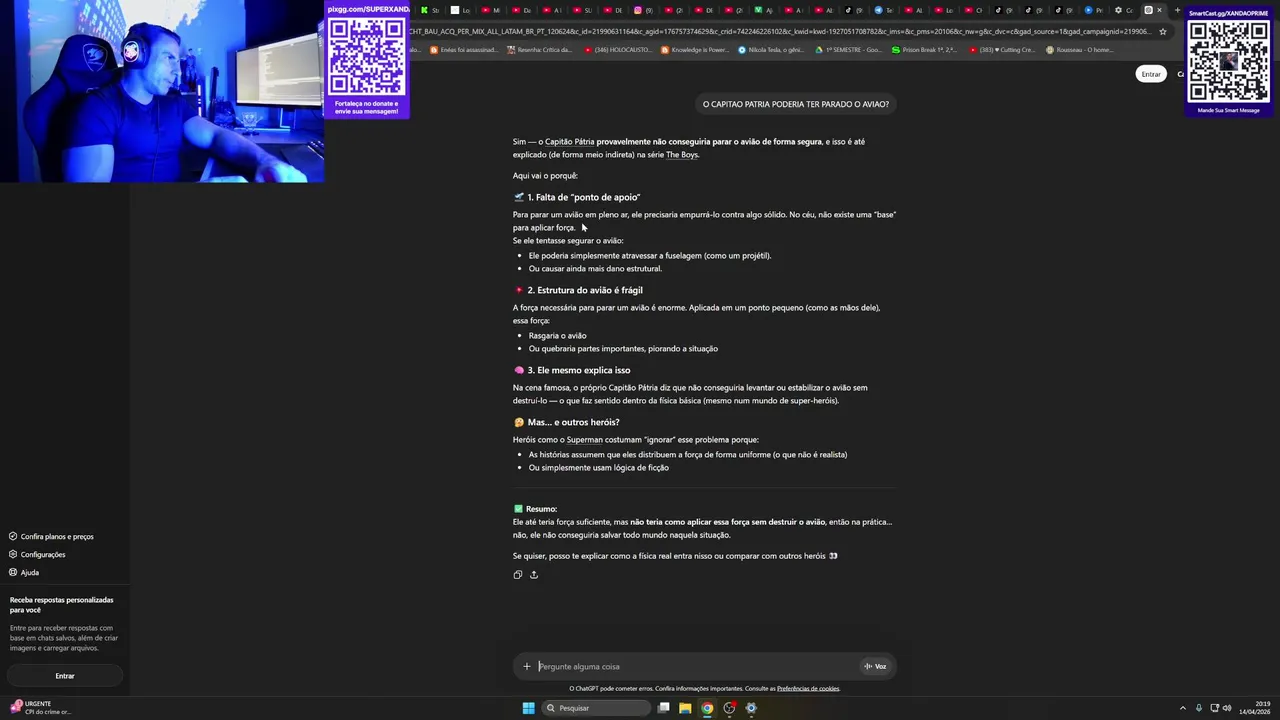The width and height of the screenshot is (1280, 720).
Task: Click the plus attach icon in prompt box
Action: [527, 667]
